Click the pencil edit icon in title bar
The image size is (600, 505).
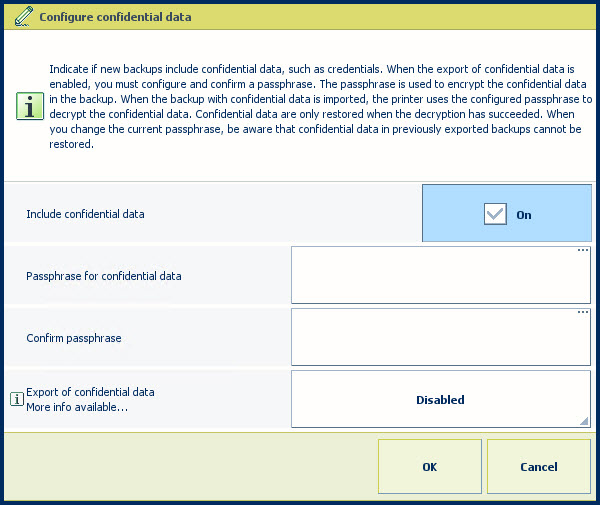[24, 17]
